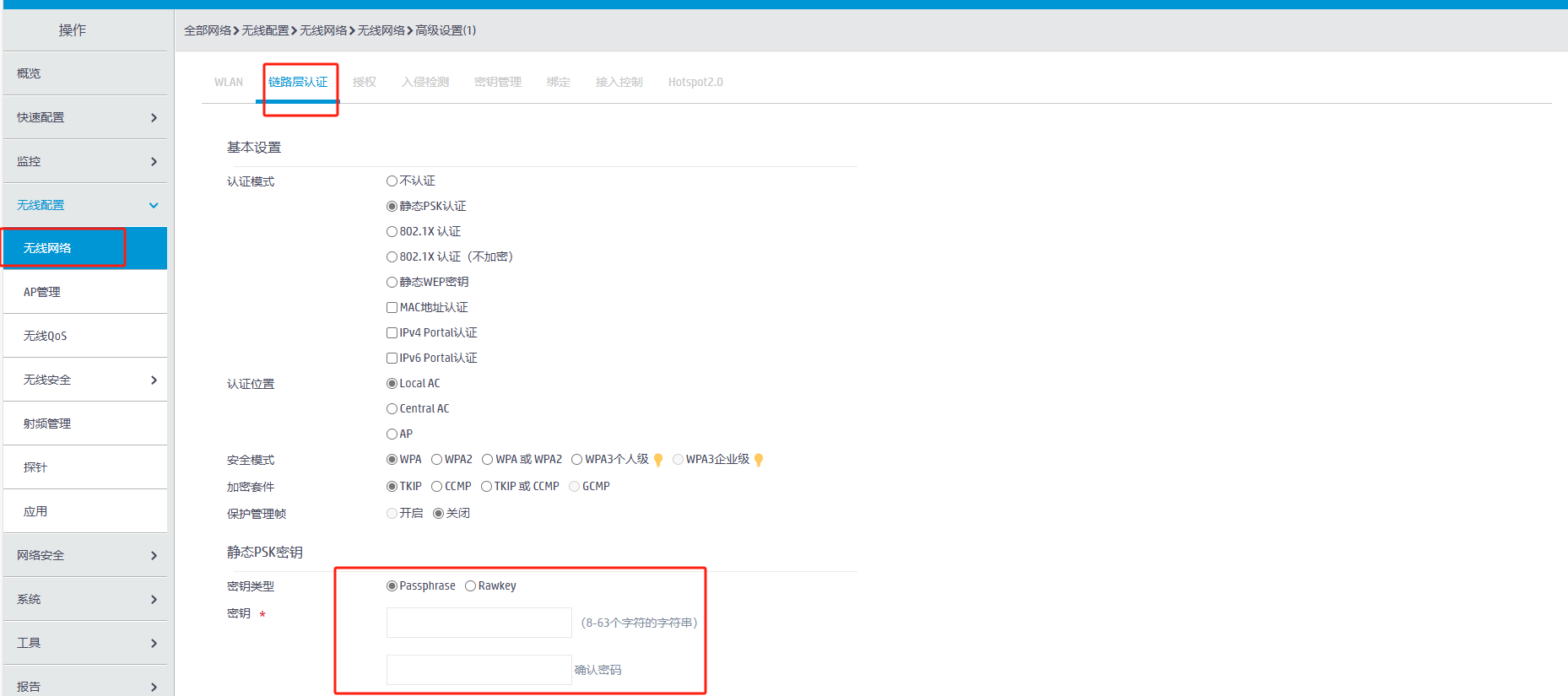The image size is (1568, 696).
Task: Open AP管理 in the sidebar
Action: (42, 292)
